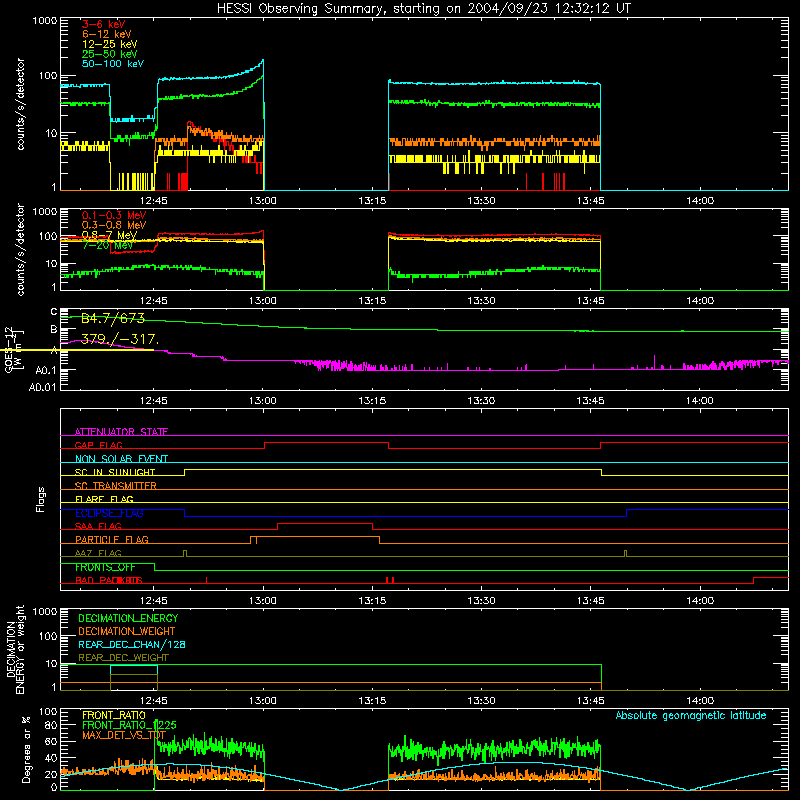
Task: Select the FLARE_FLAG label
Action: point(104,499)
